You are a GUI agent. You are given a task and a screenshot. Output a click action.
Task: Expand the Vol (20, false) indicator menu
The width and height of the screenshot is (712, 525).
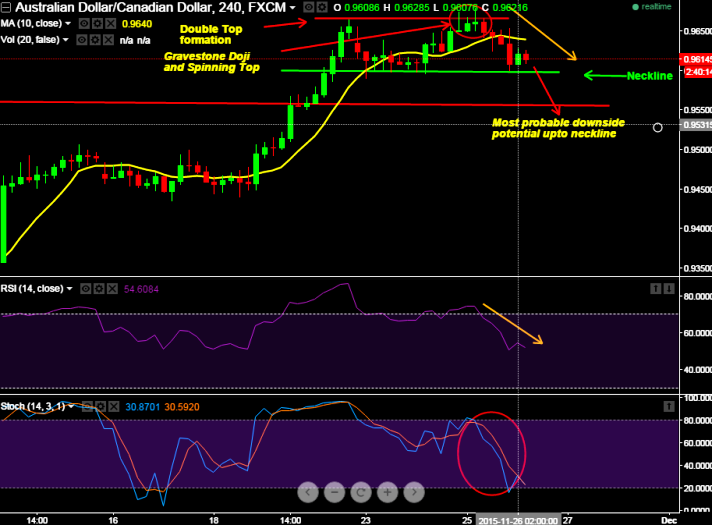[66, 40]
